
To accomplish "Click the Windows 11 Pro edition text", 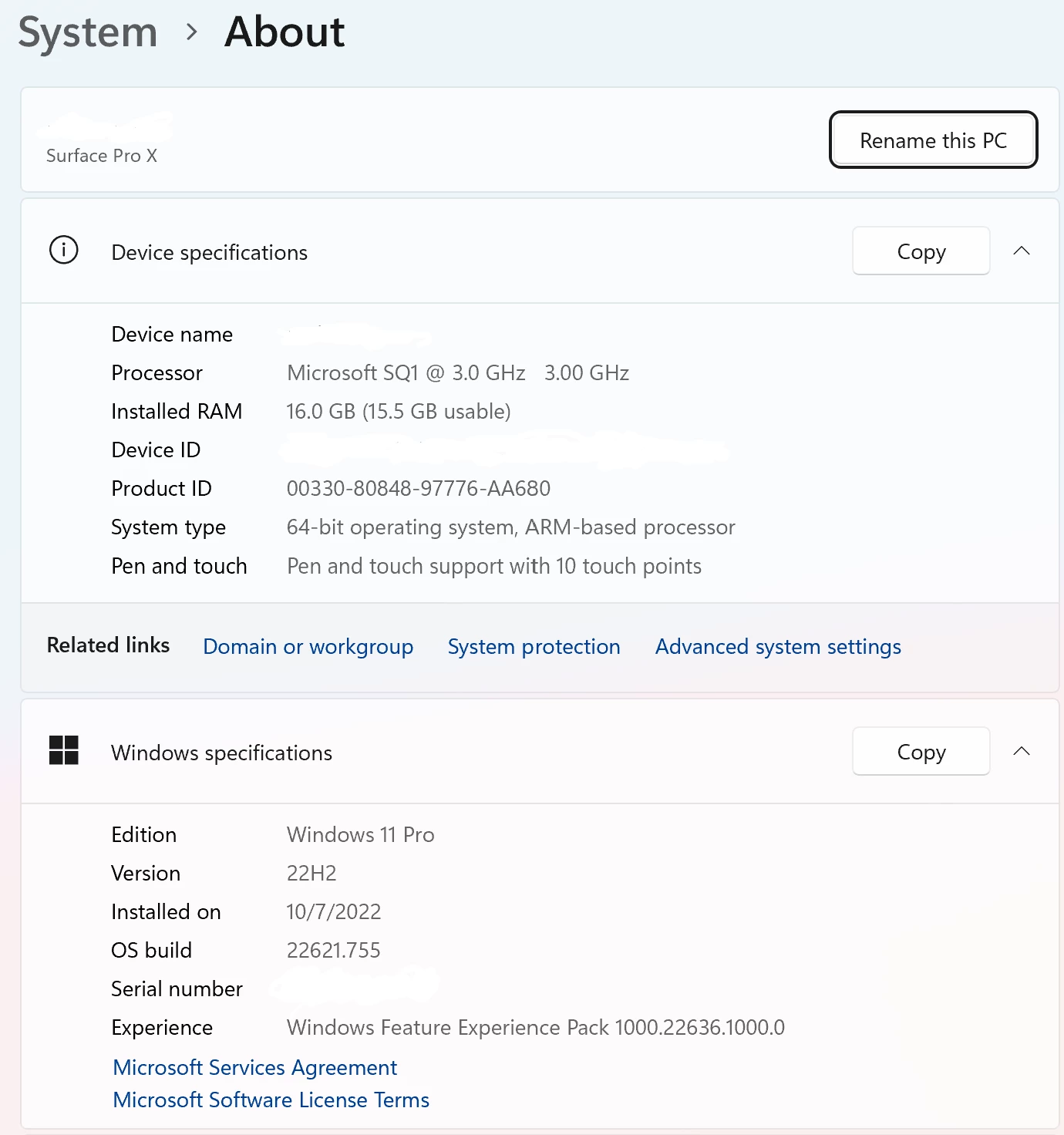I will coord(360,834).
